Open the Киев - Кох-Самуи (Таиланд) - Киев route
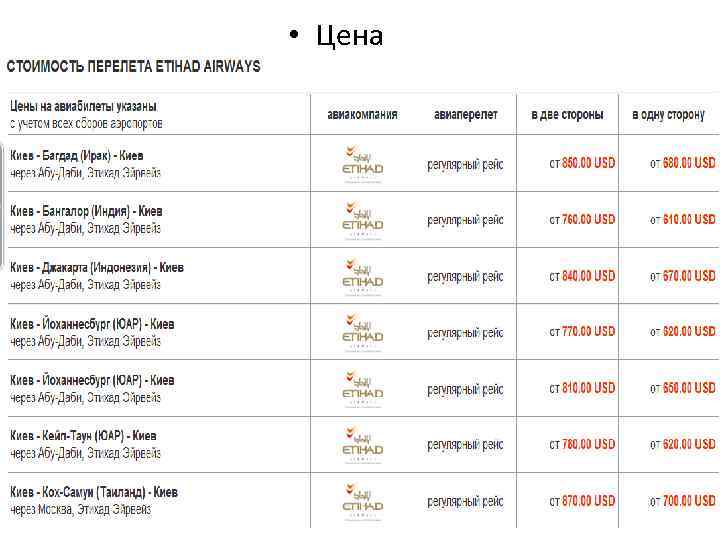This screenshot has width=720, height=540. pyautogui.click(x=94, y=492)
